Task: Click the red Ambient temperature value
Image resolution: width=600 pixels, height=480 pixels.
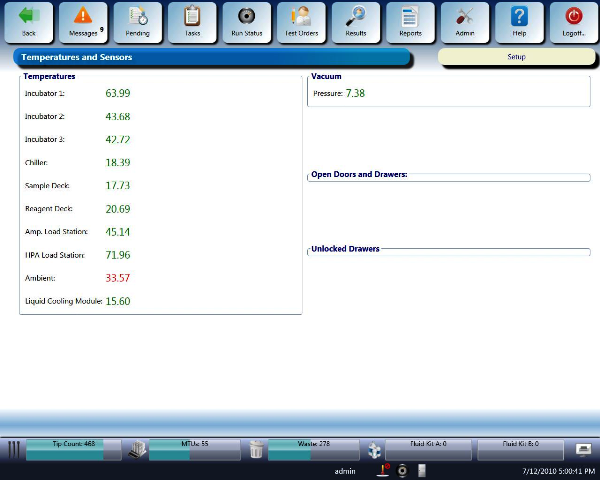Action: click(x=117, y=278)
